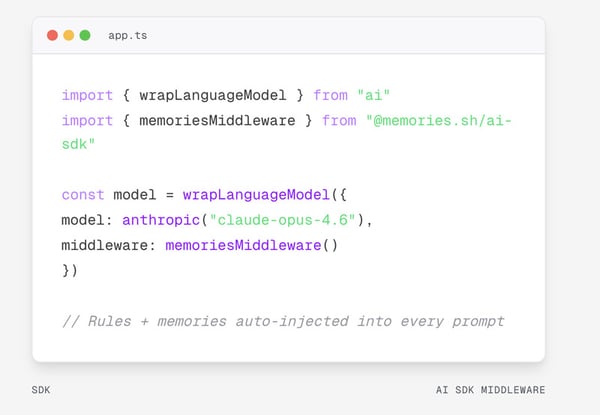Click the SDK label below the card
This screenshot has height=415, width=600.
click(43, 390)
